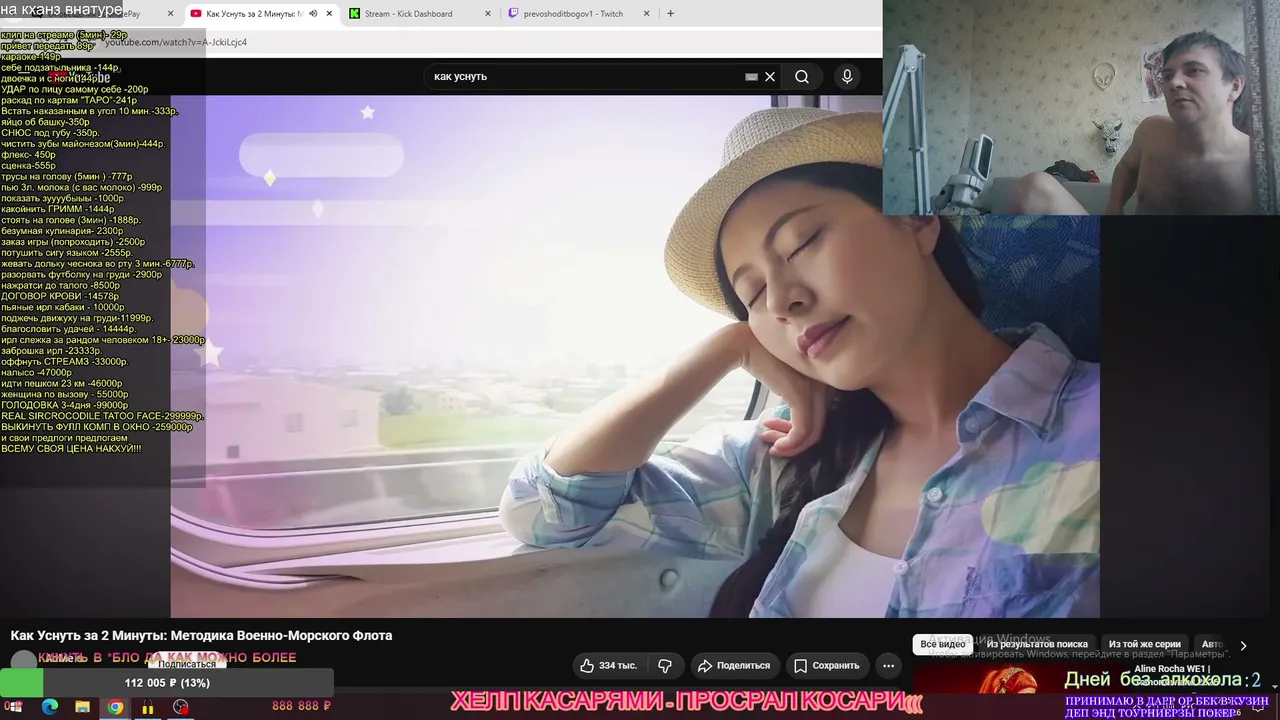Click the Подписаться subscribe button
The width and height of the screenshot is (1280, 720).
[x=187, y=664]
